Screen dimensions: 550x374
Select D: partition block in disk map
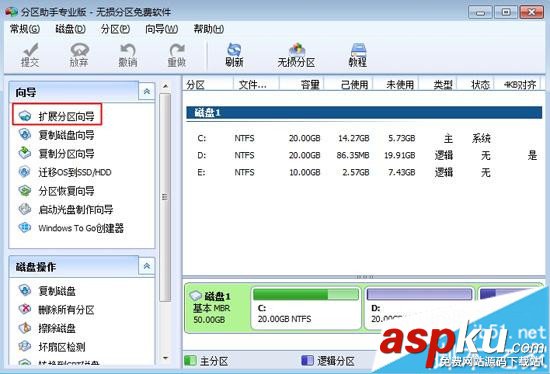click(420, 308)
